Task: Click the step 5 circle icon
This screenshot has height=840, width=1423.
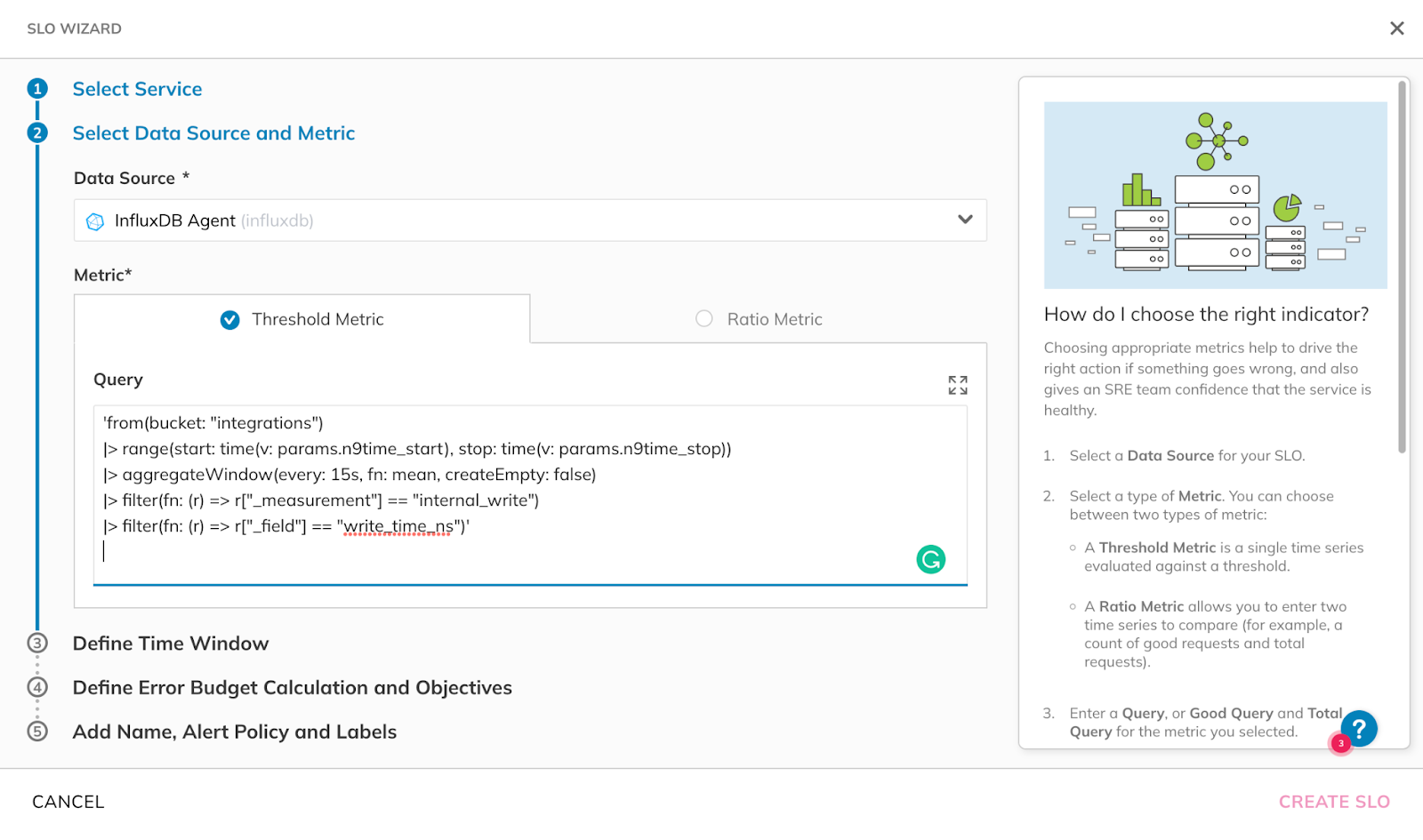Action: tap(37, 732)
